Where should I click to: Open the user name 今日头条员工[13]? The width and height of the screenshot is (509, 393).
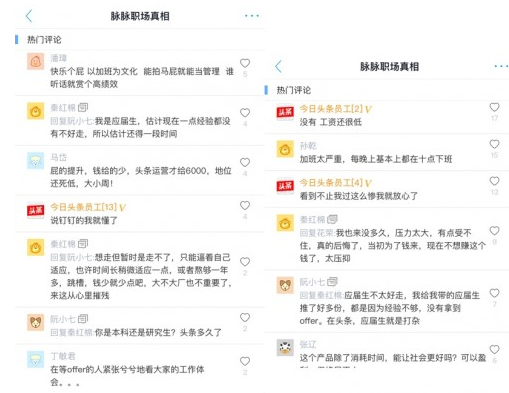click(83, 207)
